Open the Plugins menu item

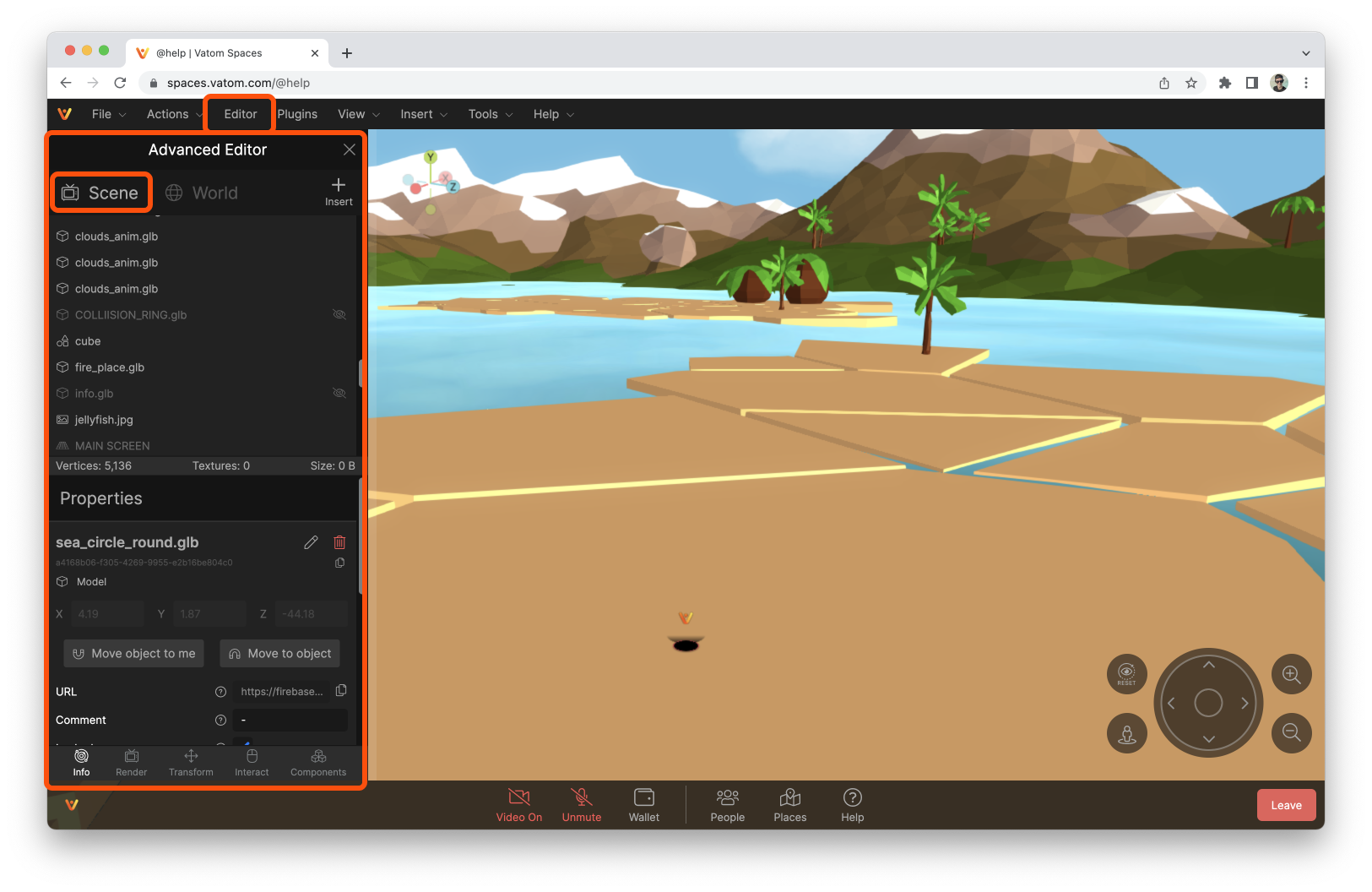click(x=297, y=114)
